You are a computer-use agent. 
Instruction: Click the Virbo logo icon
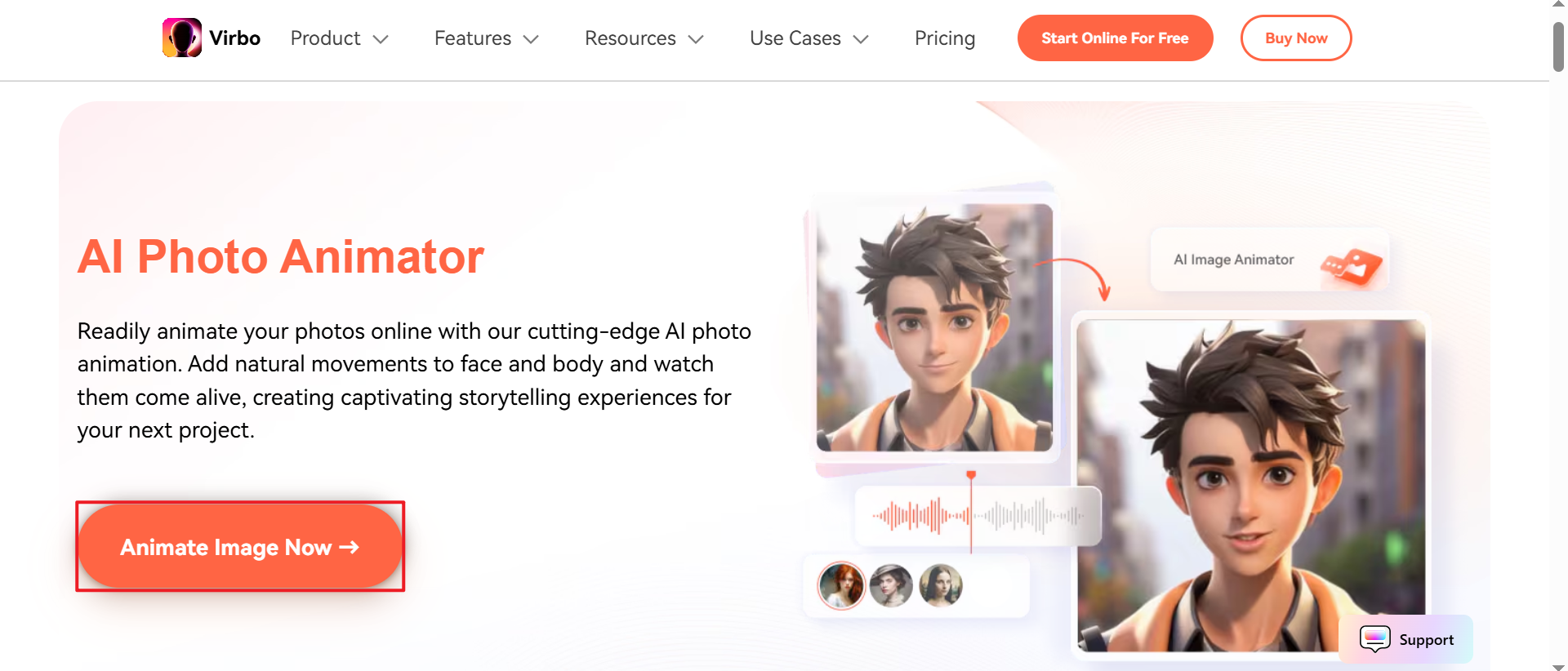click(x=182, y=38)
